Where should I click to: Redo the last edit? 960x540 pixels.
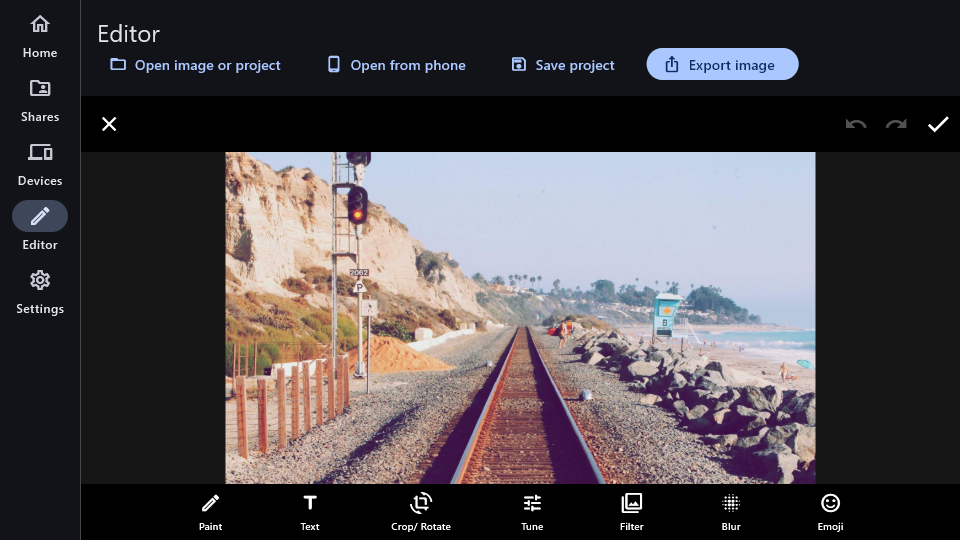click(x=896, y=124)
